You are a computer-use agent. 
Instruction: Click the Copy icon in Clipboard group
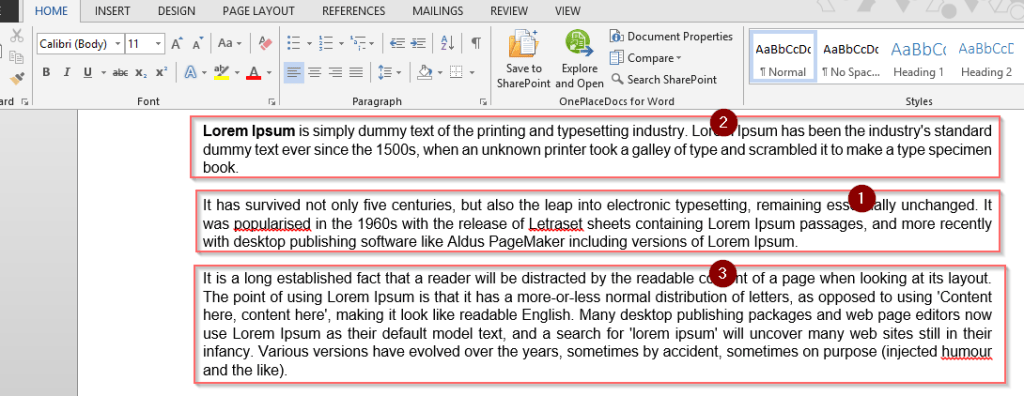click(17, 58)
